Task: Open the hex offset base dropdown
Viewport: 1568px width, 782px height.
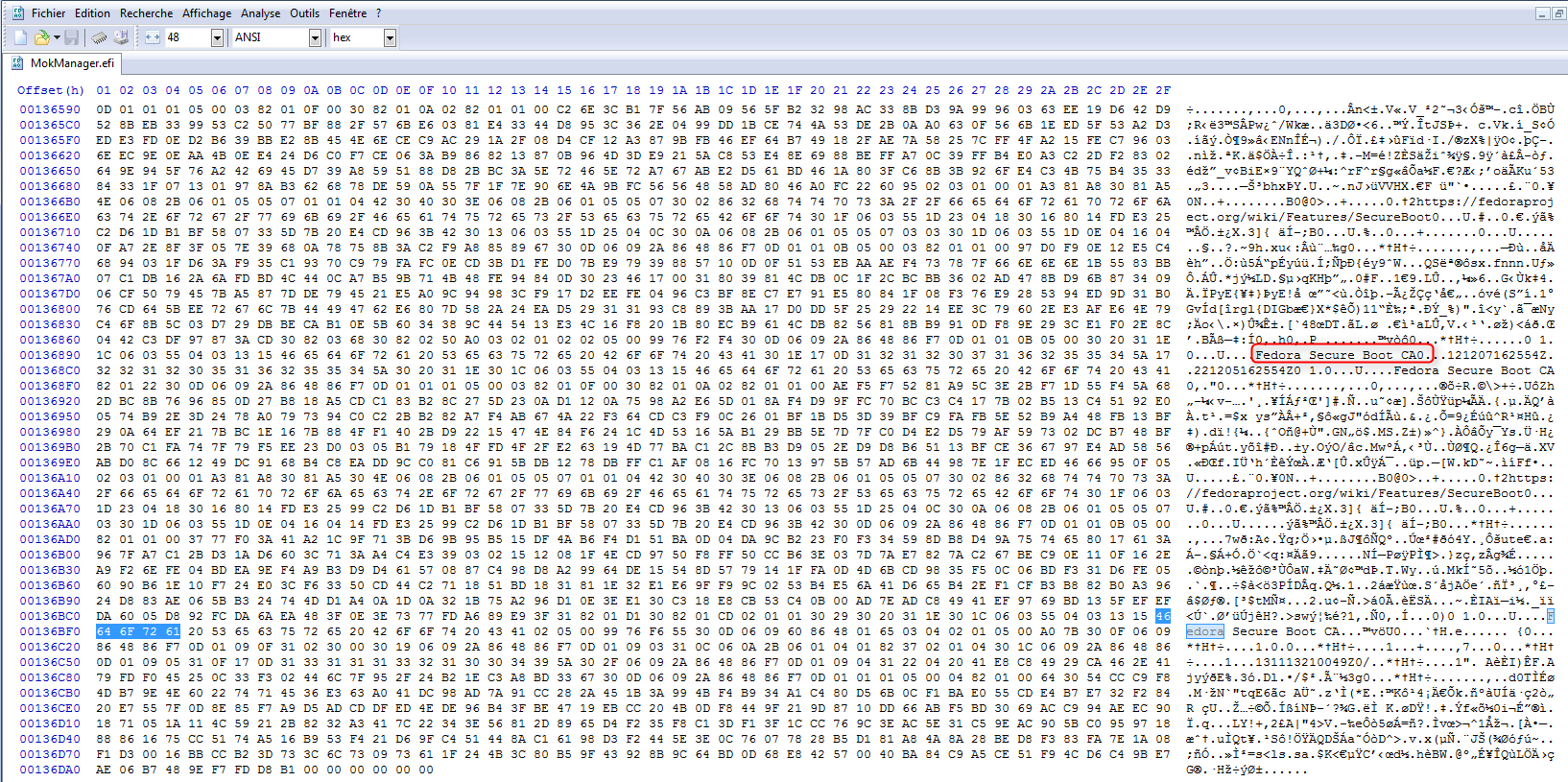Action: tap(390, 37)
